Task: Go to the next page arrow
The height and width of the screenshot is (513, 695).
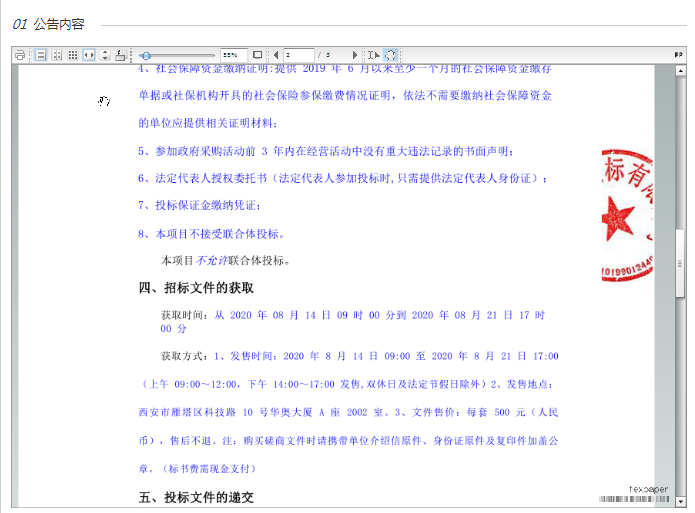Action: 355,55
